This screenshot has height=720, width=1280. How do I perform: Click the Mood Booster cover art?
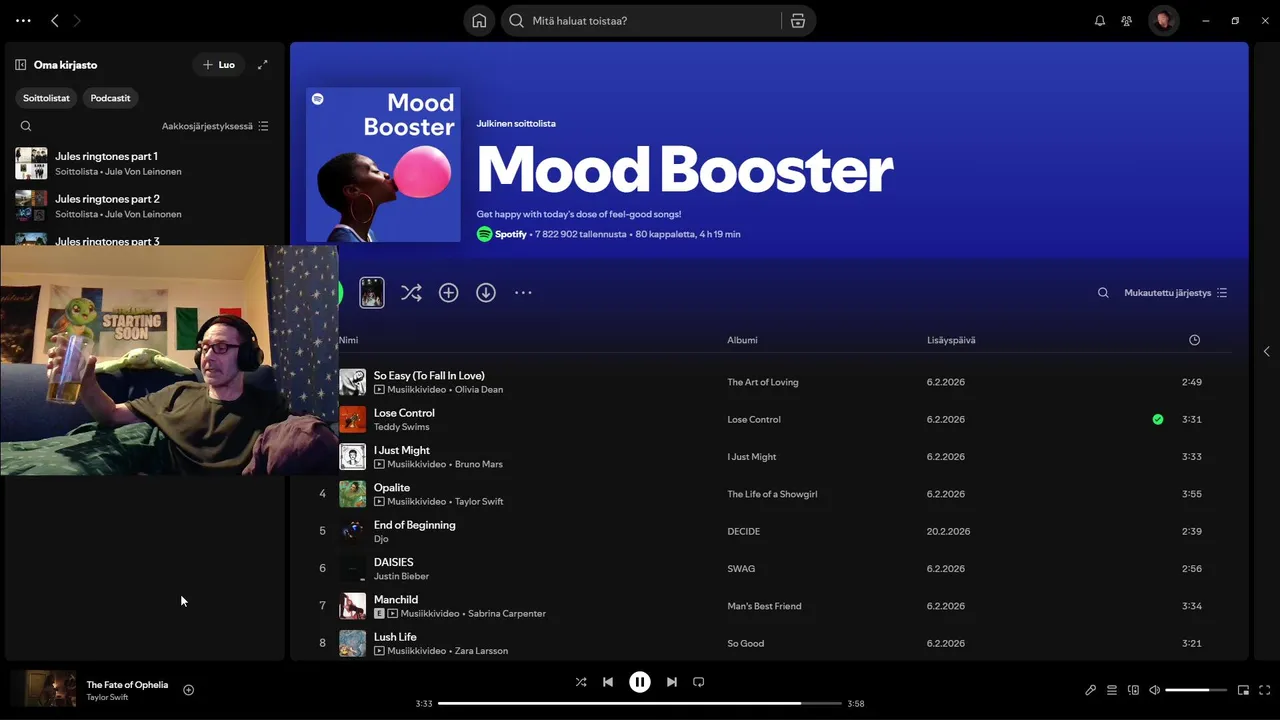pyautogui.click(x=383, y=165)
